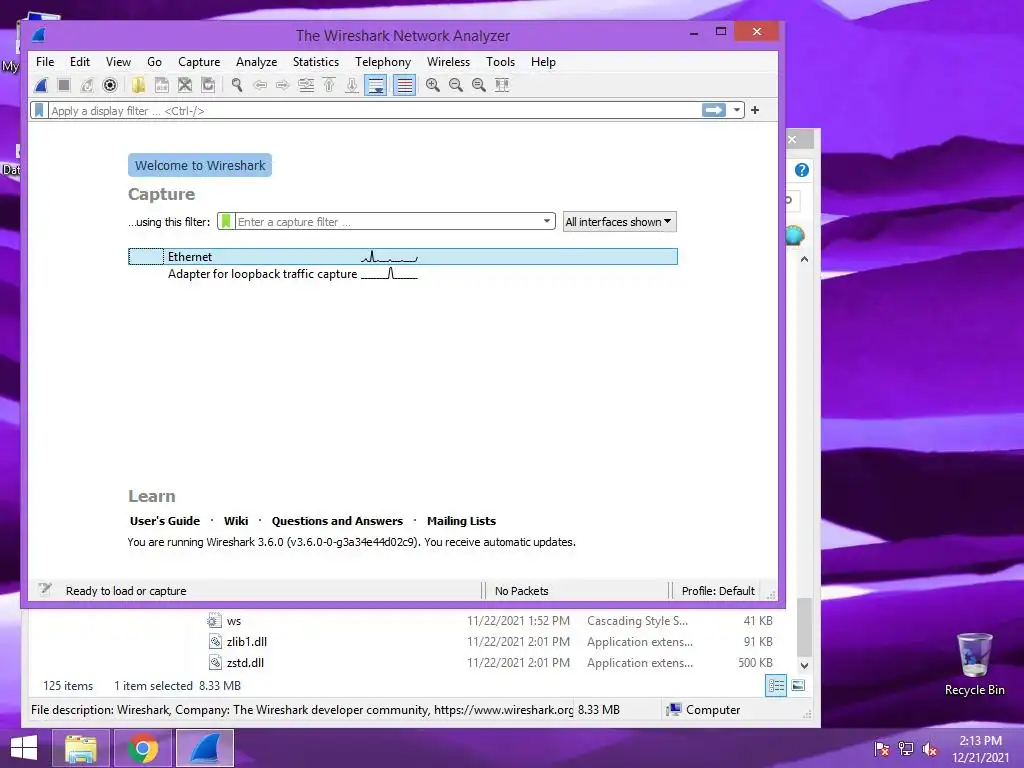
Task: Open the Help menu
Action: click(543, 61)
